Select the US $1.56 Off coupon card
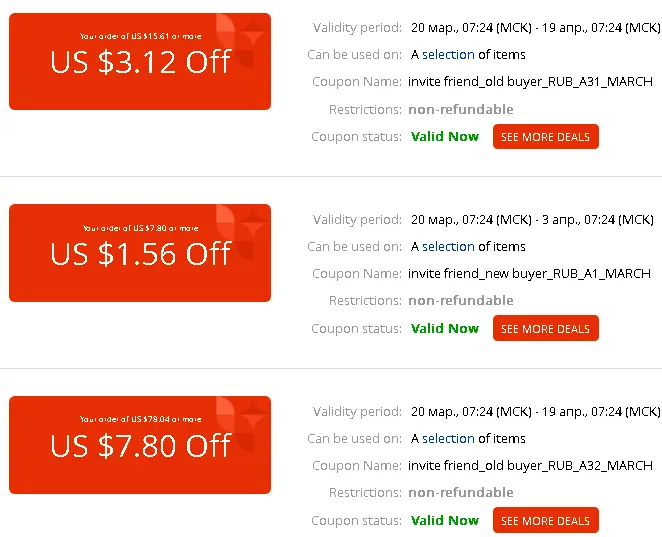 [140, 253]
